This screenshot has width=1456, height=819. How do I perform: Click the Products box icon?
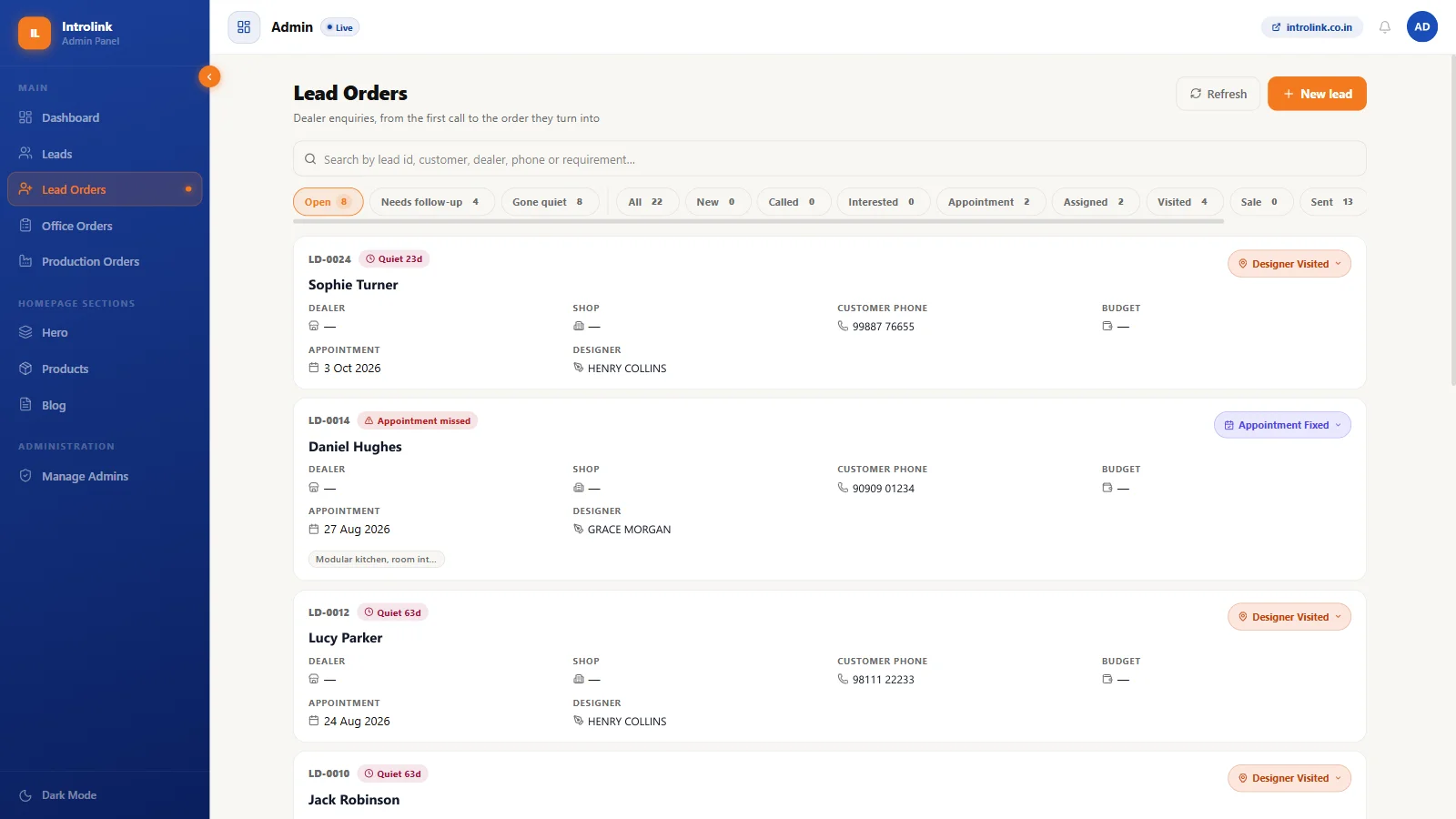[25, 369]
